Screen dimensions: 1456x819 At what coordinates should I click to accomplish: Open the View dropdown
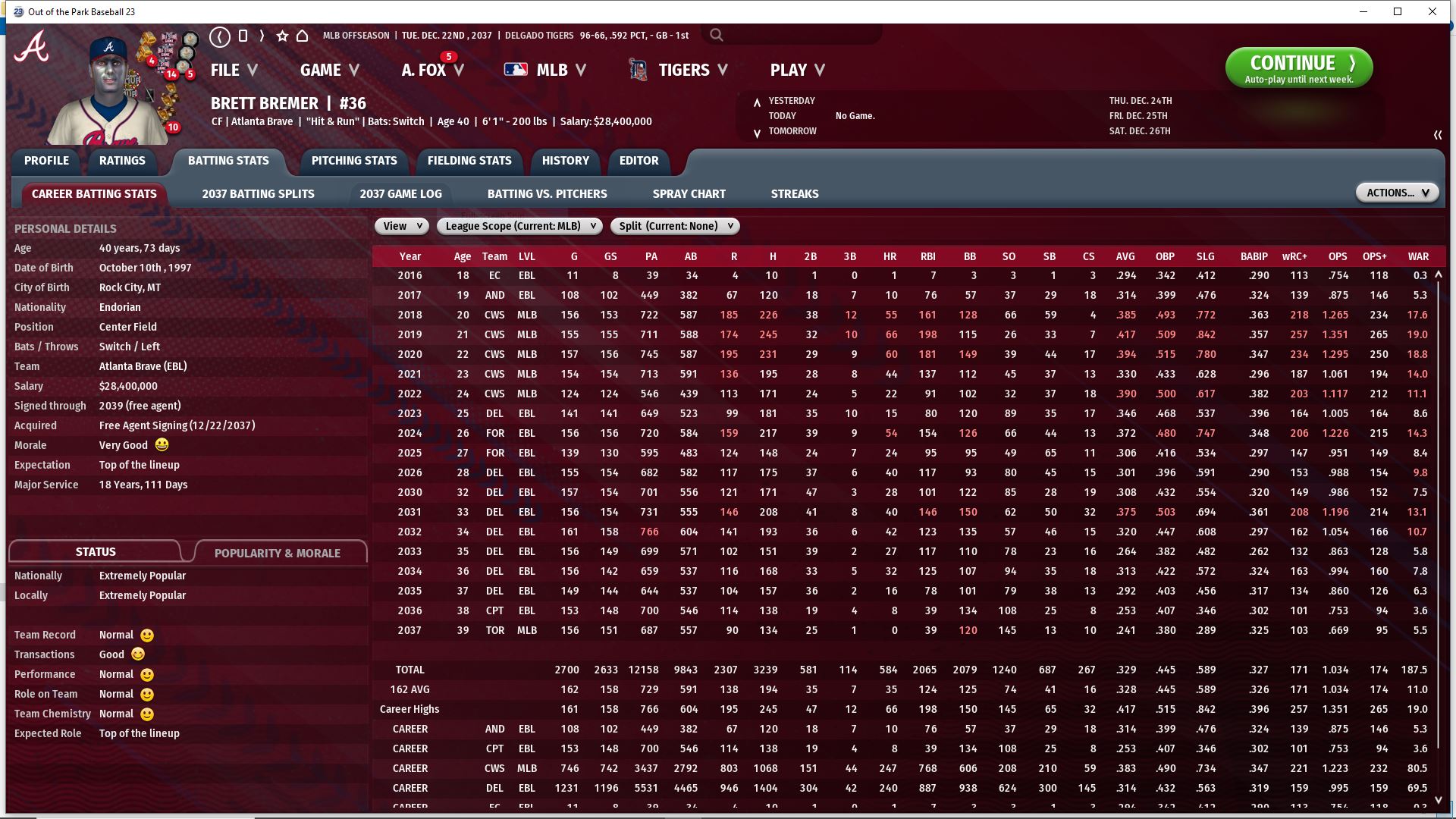pyautogui.click(x=401, y=226)
